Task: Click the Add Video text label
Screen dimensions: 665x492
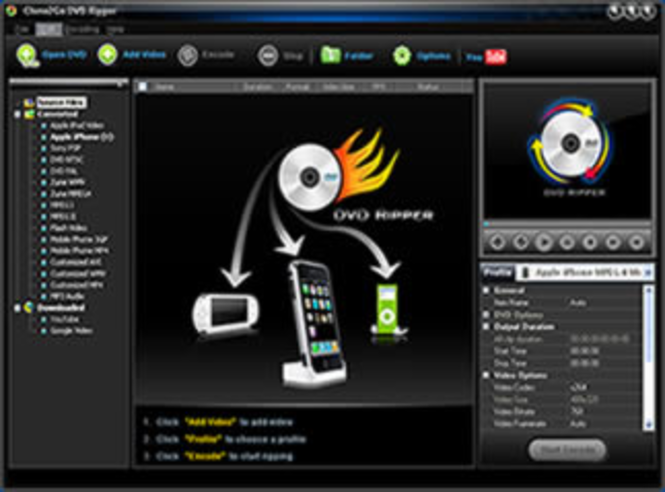Action: pyautogui.click(x=144, y=55)
